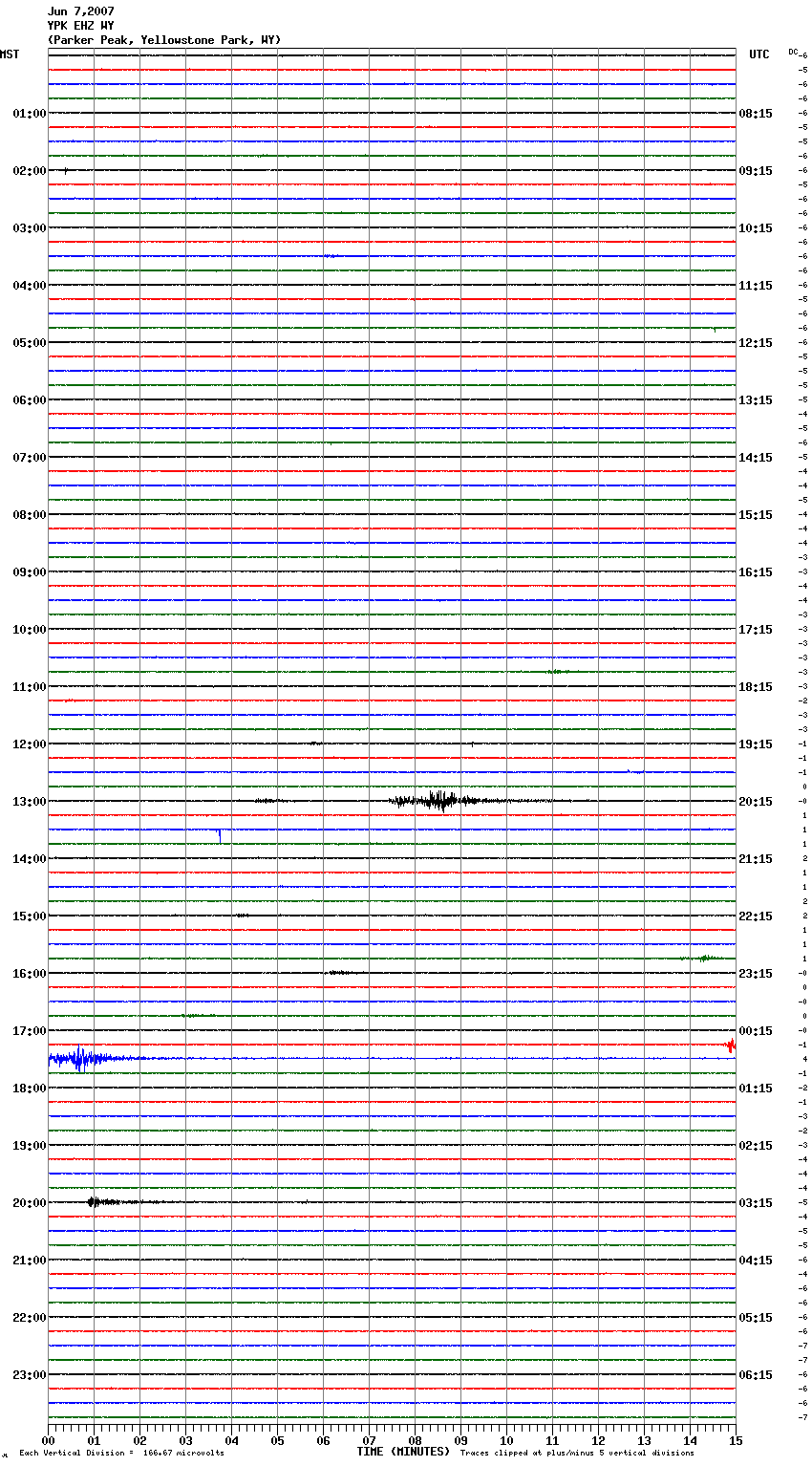Click the '17:00' MST hour label
The height and width of the screenshot is (1466, 812).
(30, 1031)
